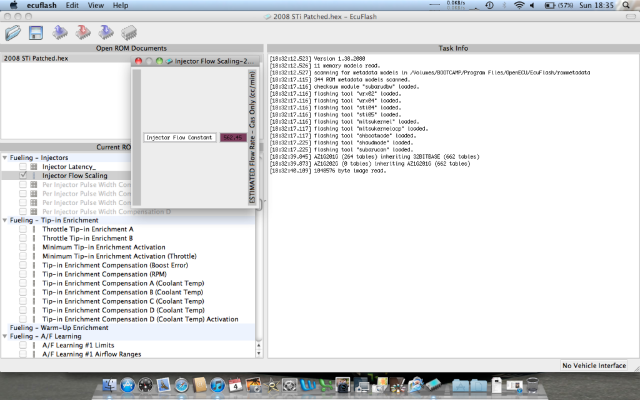Image resolution: width=640 pixels, height=400 pixels.
Task: Open iCal calendar icon in the Dock
Action: tap(236, 385)
